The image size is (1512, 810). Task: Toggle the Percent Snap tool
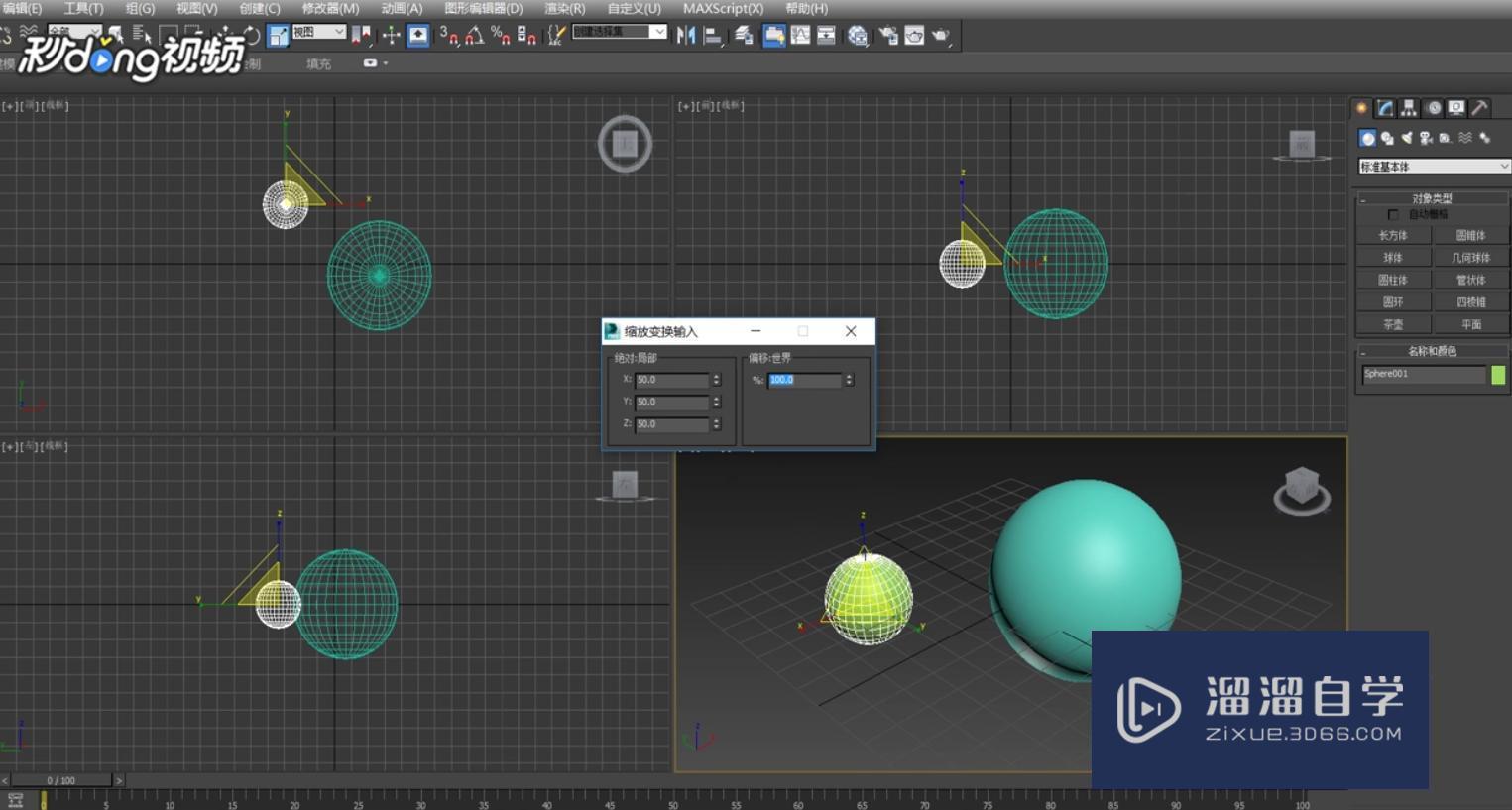[501, 36]
